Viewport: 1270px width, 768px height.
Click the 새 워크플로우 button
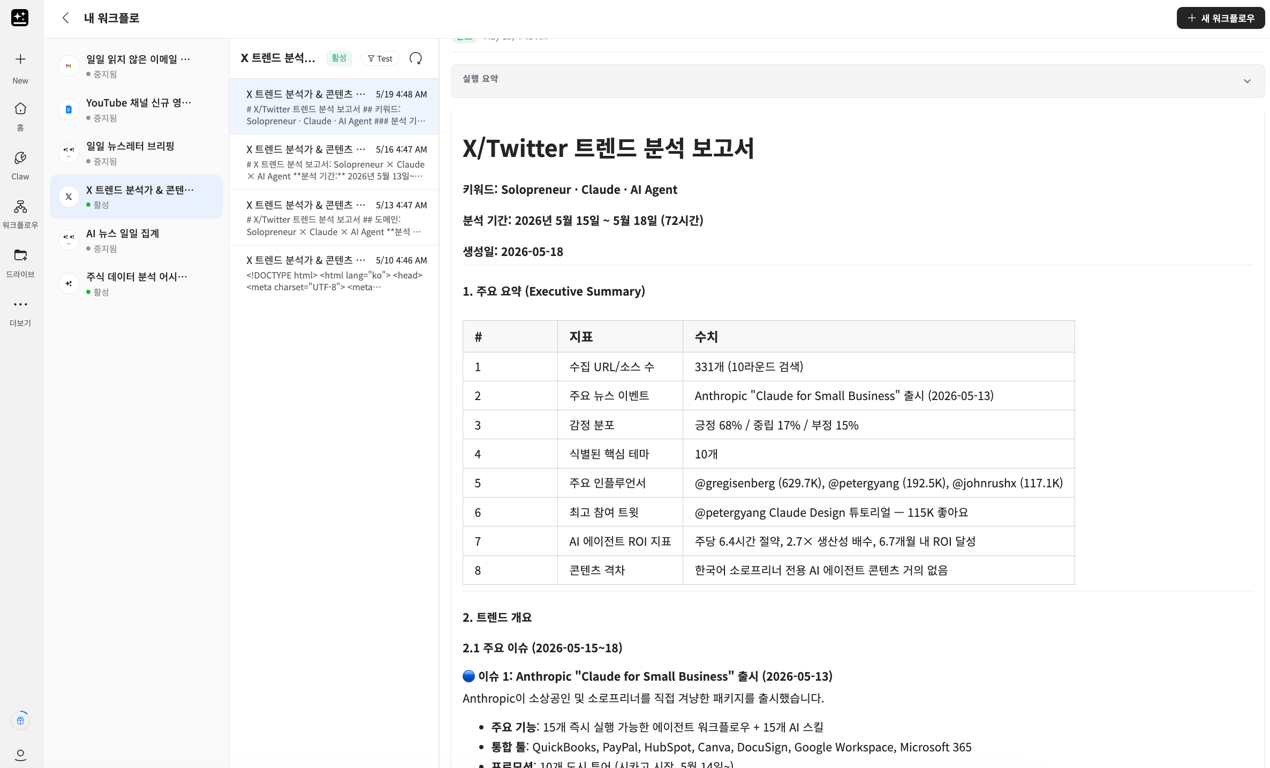click(1220, 18)
